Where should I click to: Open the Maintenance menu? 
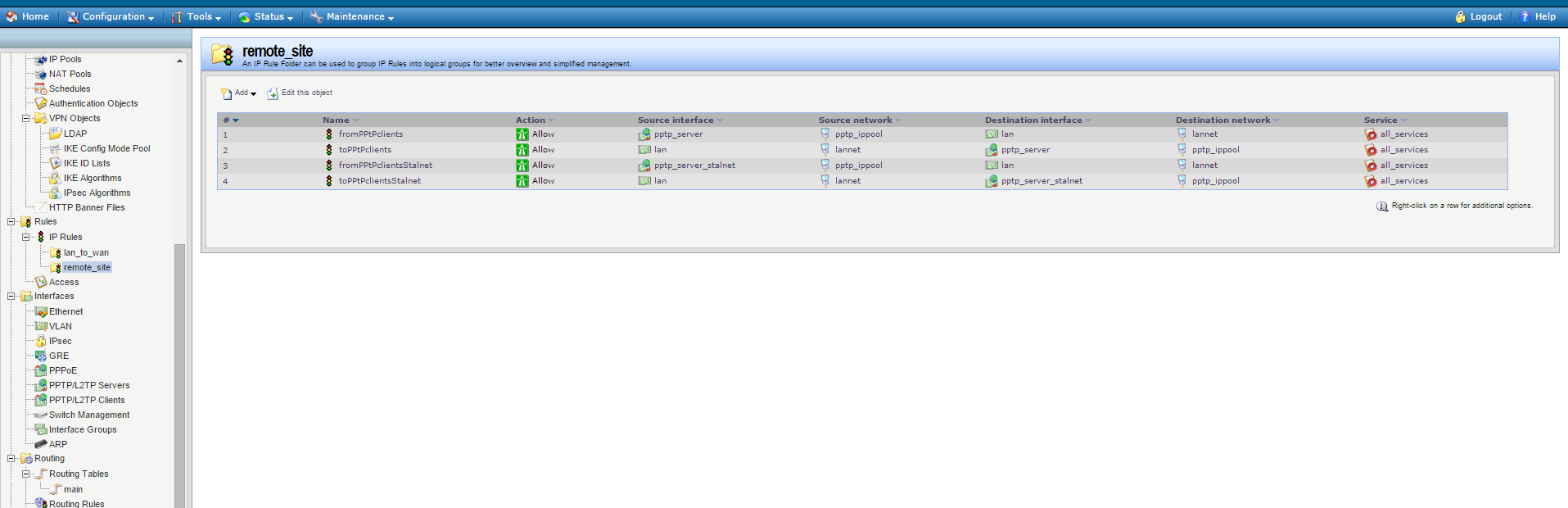coord(352,16)
